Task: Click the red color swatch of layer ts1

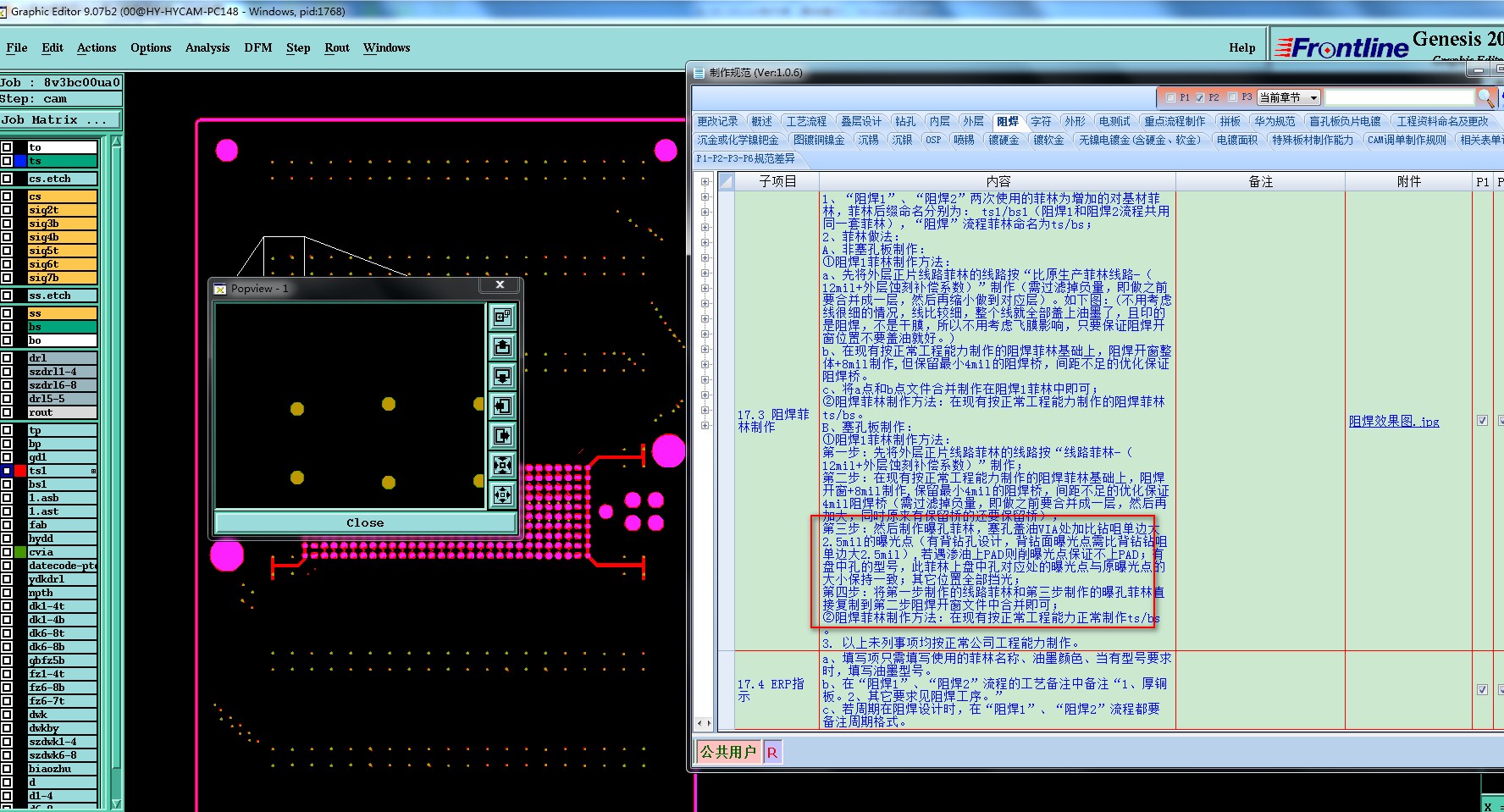Action: pyautogui.click(x=20, y=471)
